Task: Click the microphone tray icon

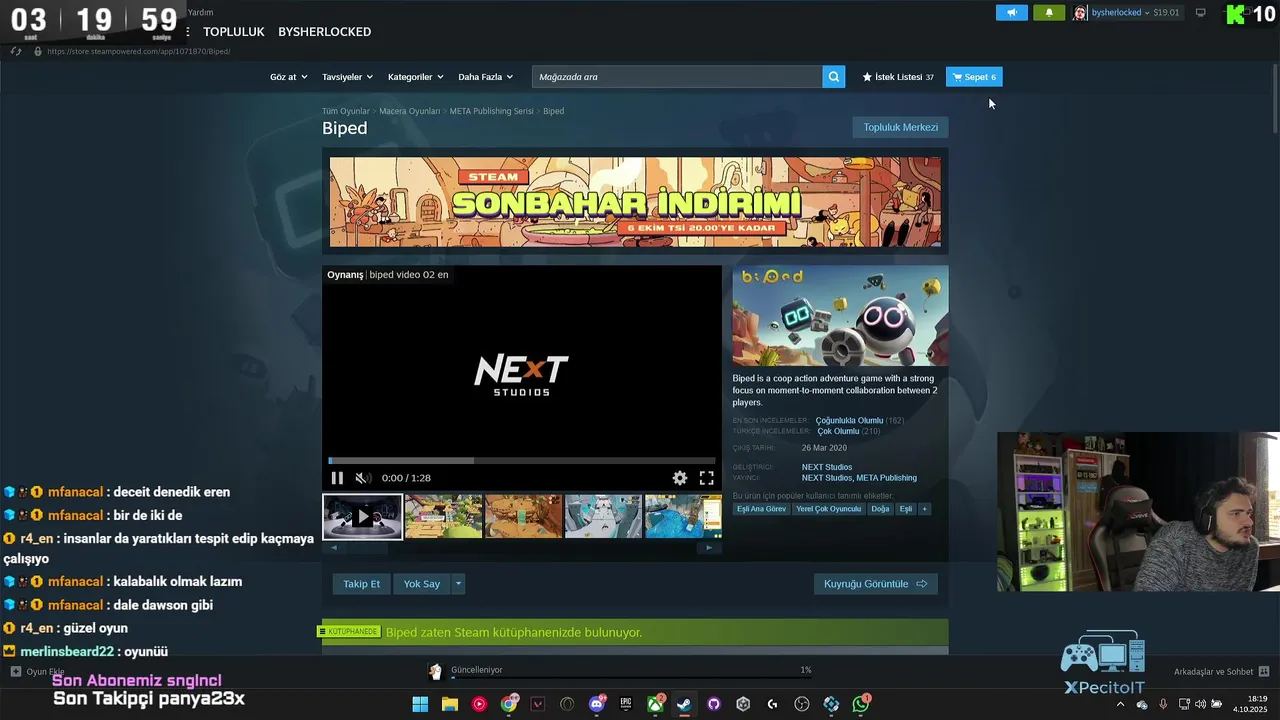Action: [1163, 704]
